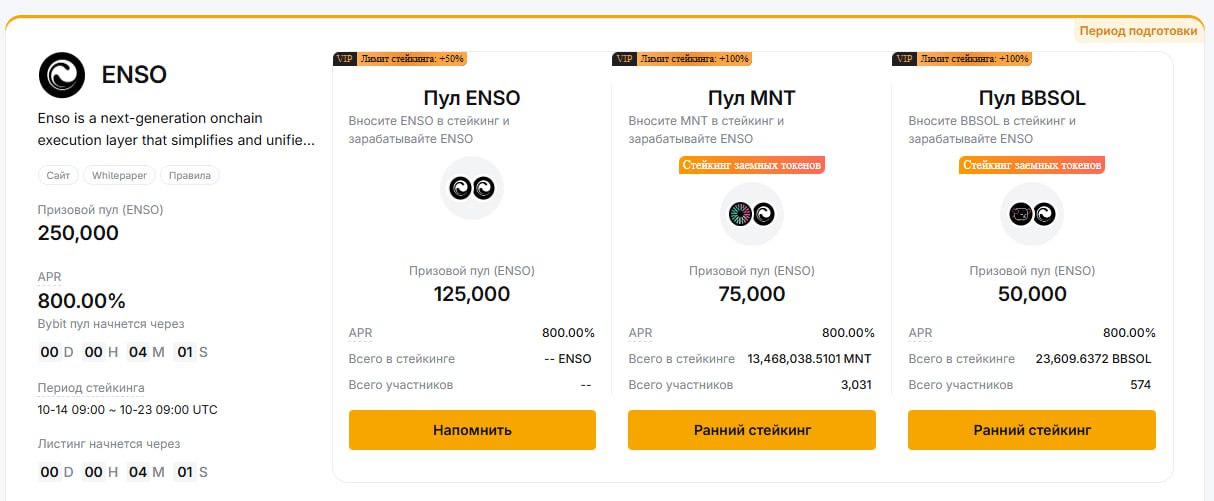Click the VIP badge on ENSO pool
1214x501 pixels.
tap(343, 59)
